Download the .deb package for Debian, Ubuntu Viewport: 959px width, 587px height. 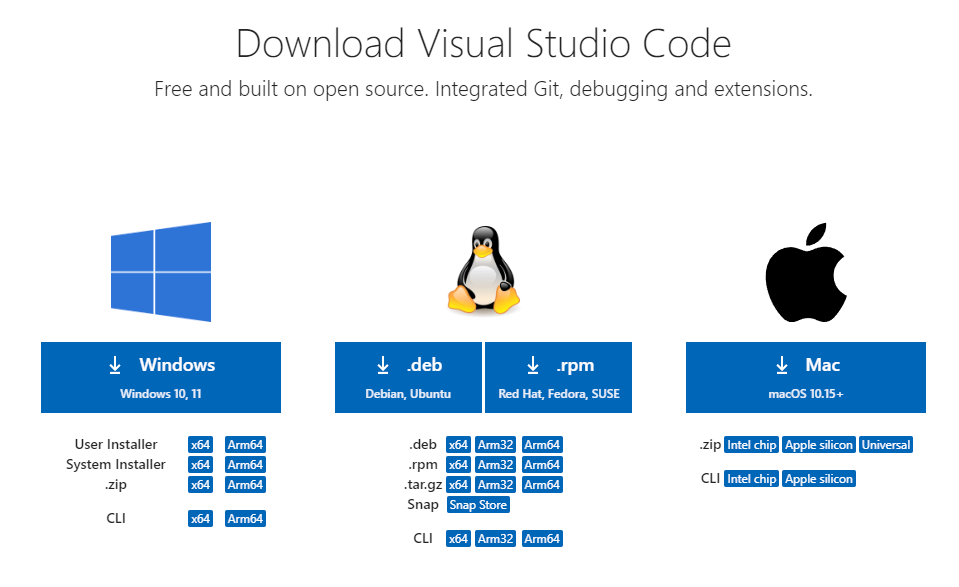click(408, 377)
